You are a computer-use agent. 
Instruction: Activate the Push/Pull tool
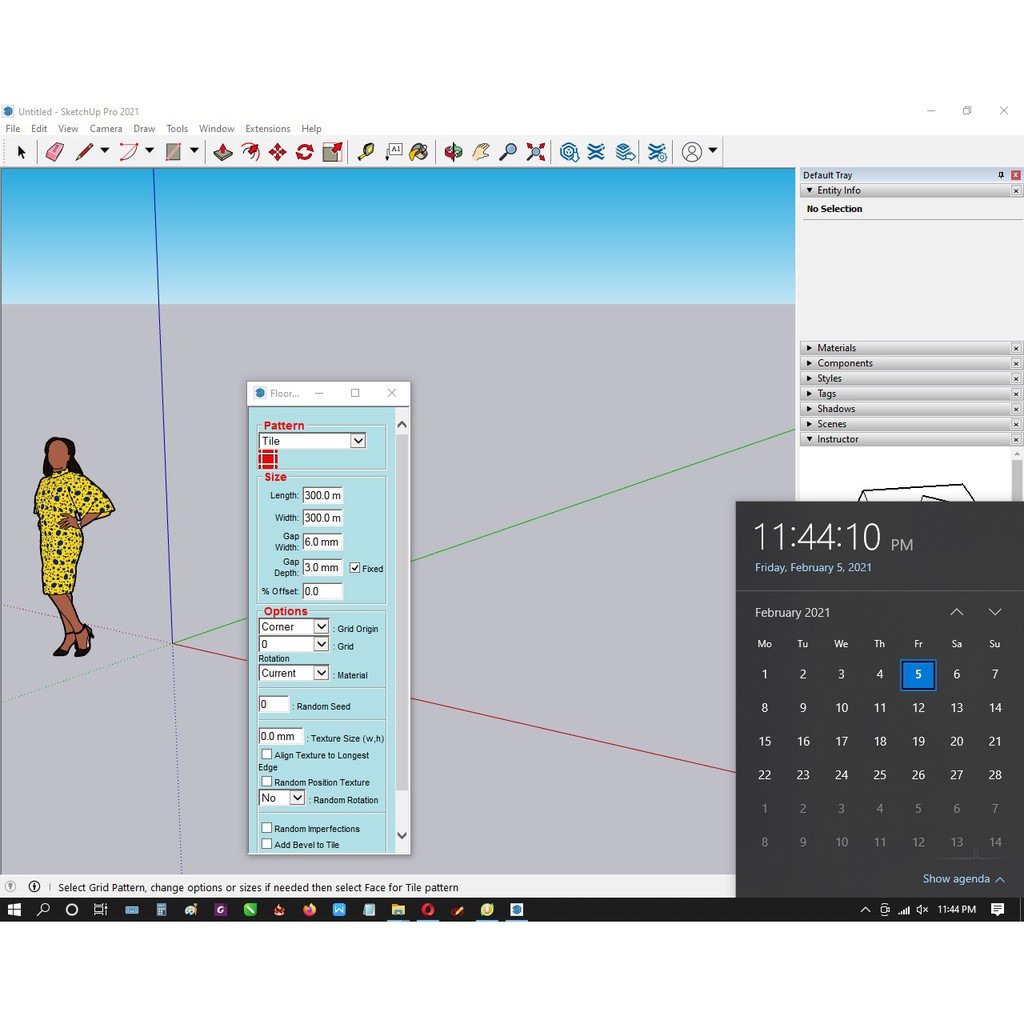223,152
